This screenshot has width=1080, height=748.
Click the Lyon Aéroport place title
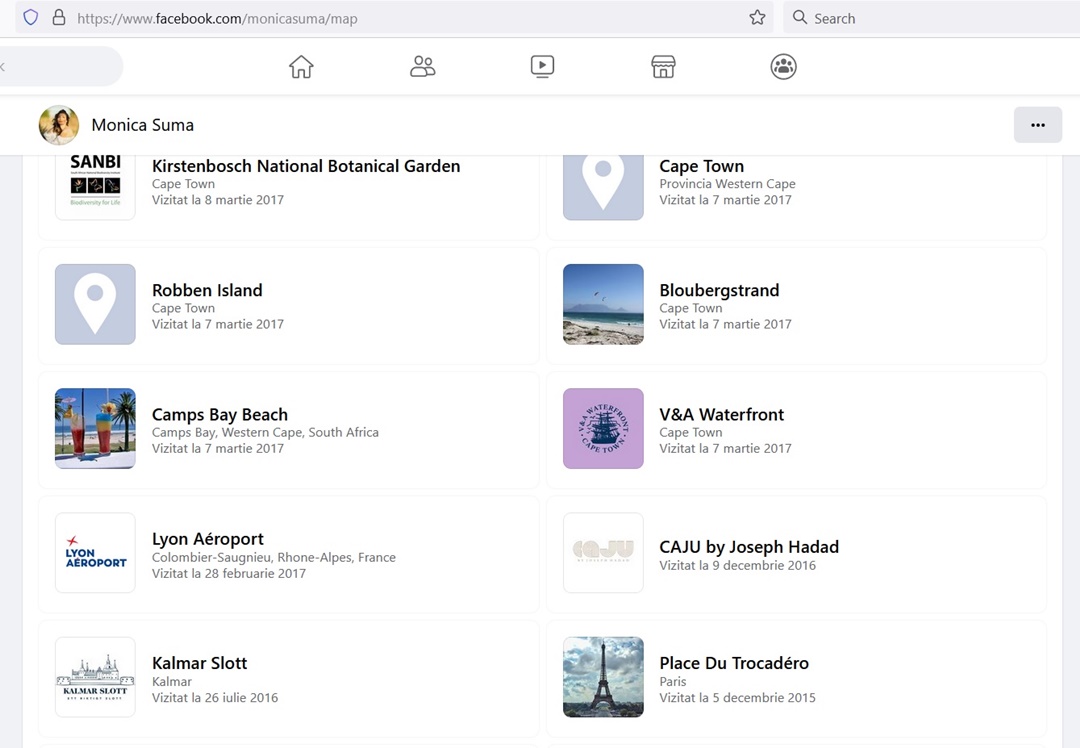click(x=207, y=539)
